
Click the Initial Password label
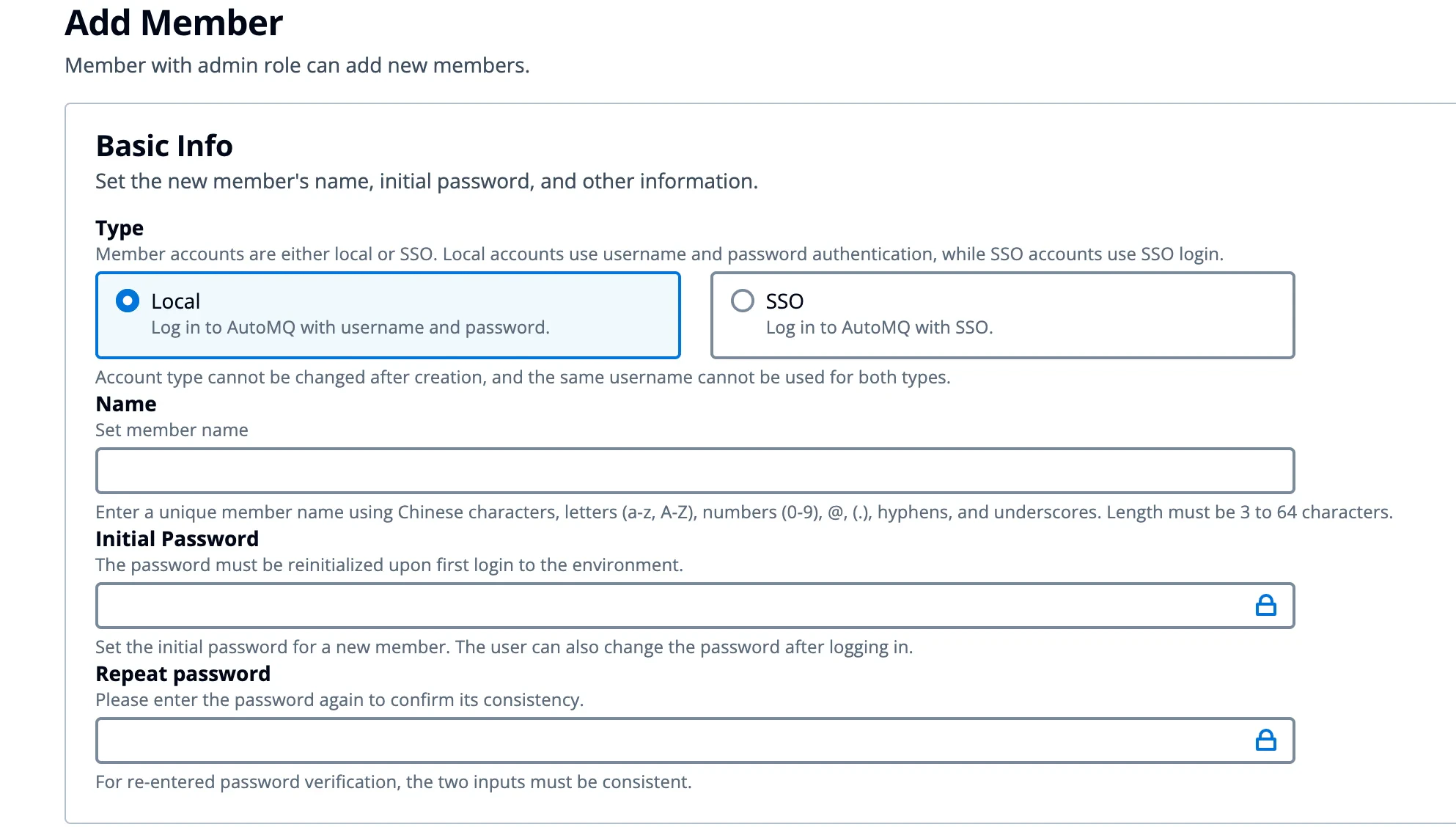pos(177,539)
